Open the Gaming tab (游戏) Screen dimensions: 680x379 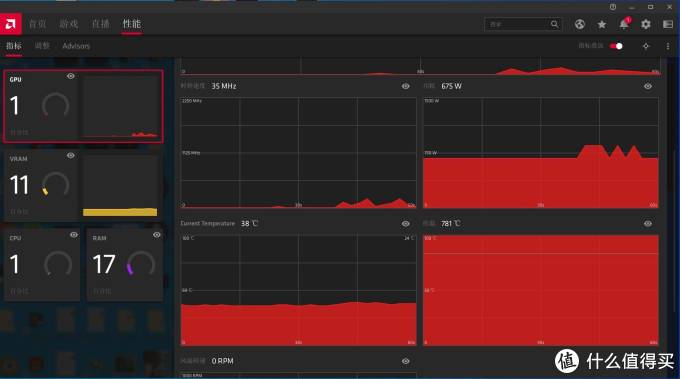pyautogui.click(x=69, y=24)
